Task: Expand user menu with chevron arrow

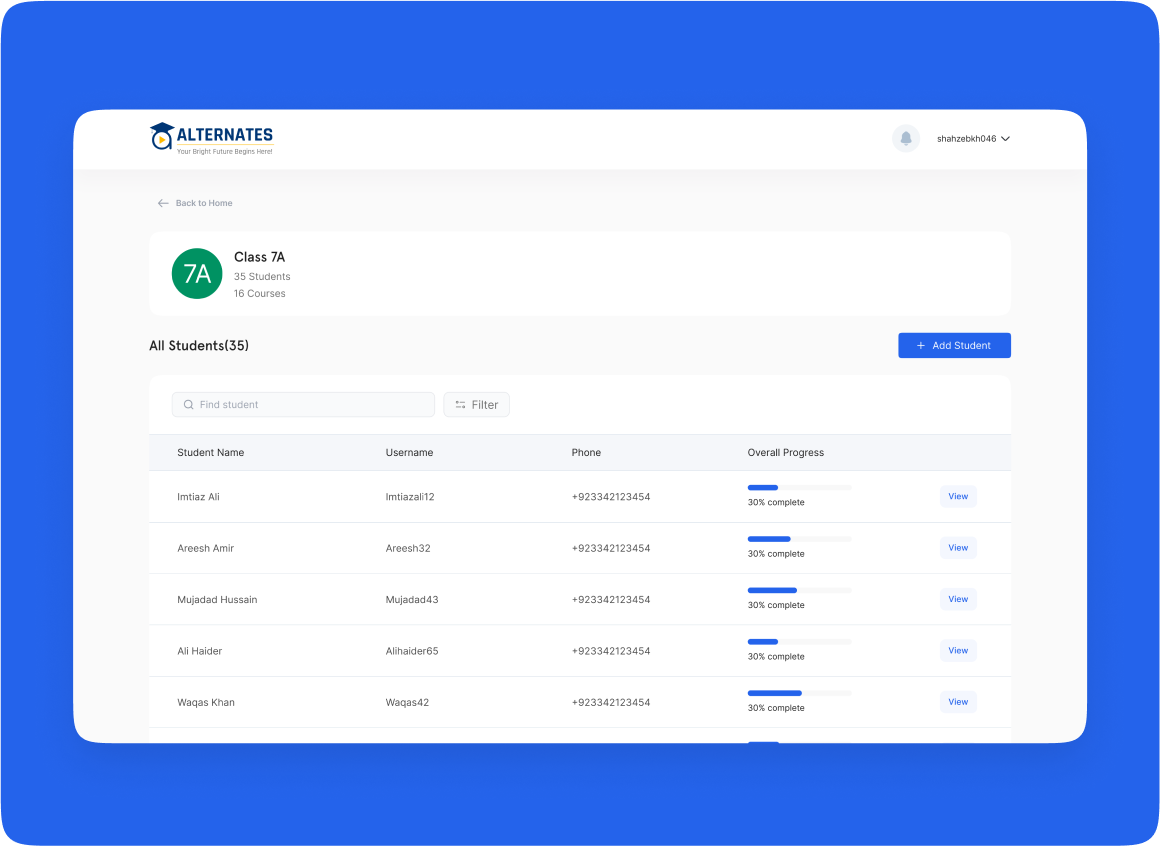Action: click(1006, 139)
